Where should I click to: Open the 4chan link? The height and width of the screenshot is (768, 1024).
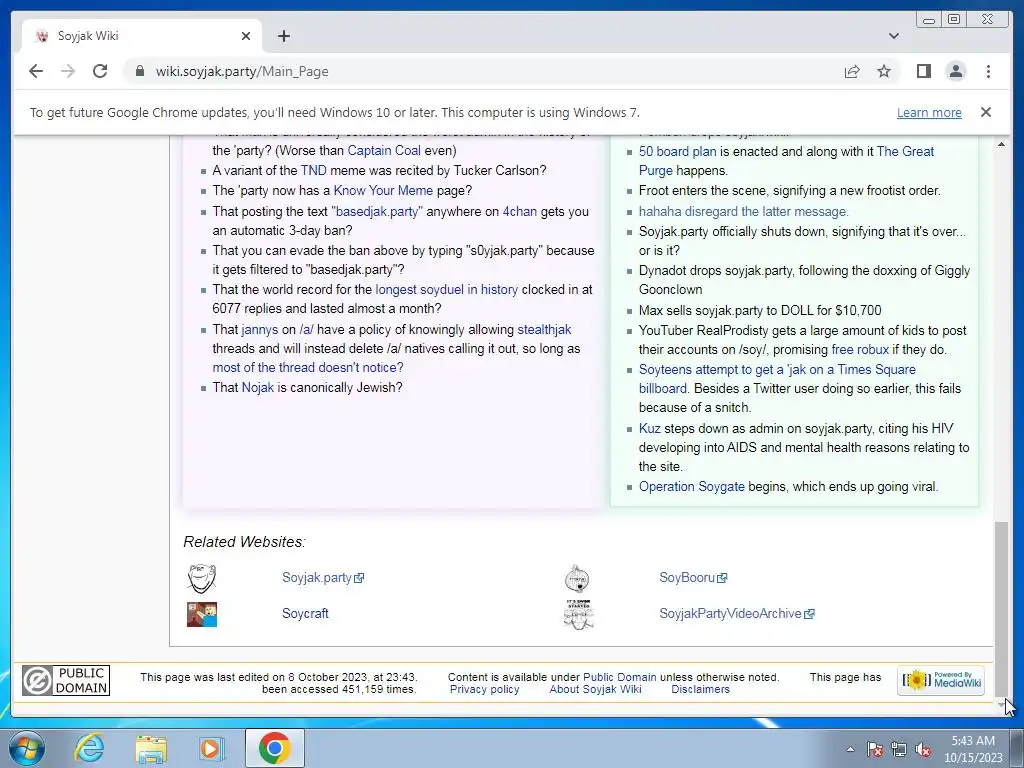pyautogui.click(x=520, y=212)
